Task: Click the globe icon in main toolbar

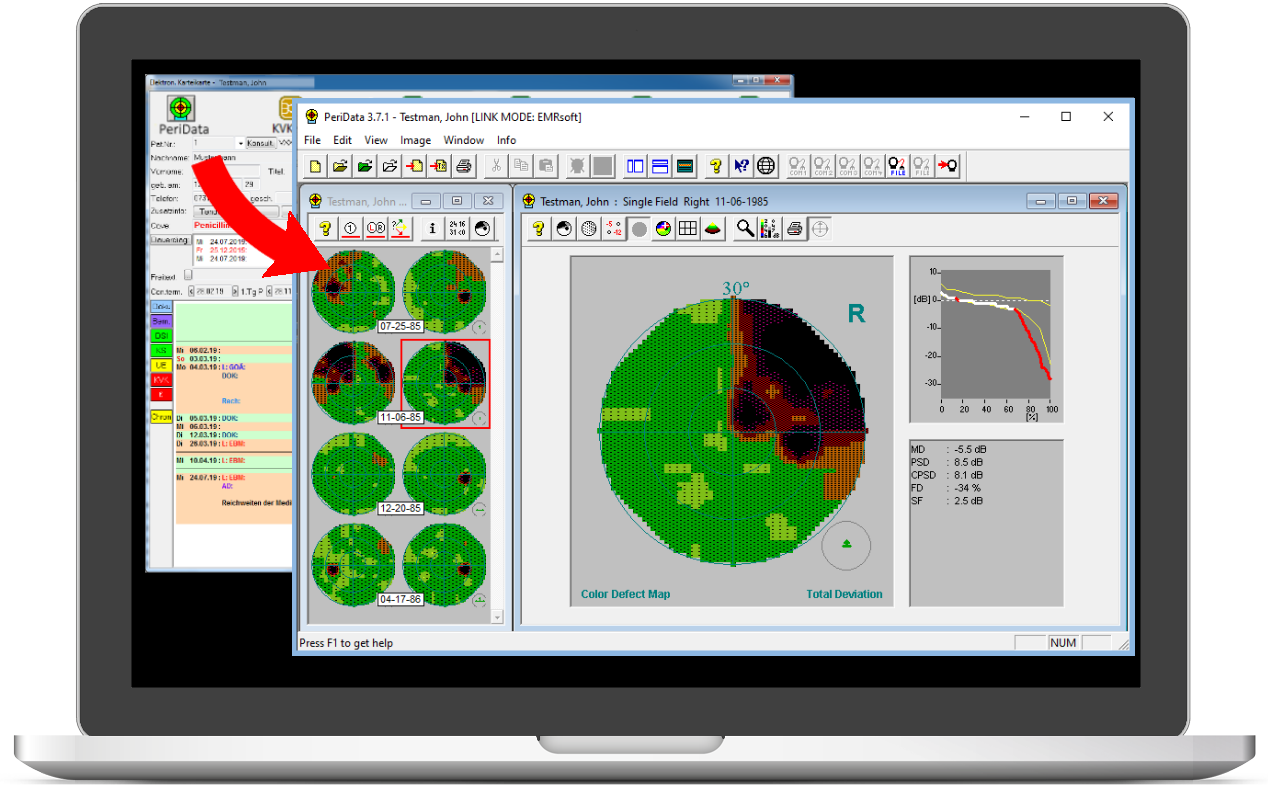Action: click(766, 166)
